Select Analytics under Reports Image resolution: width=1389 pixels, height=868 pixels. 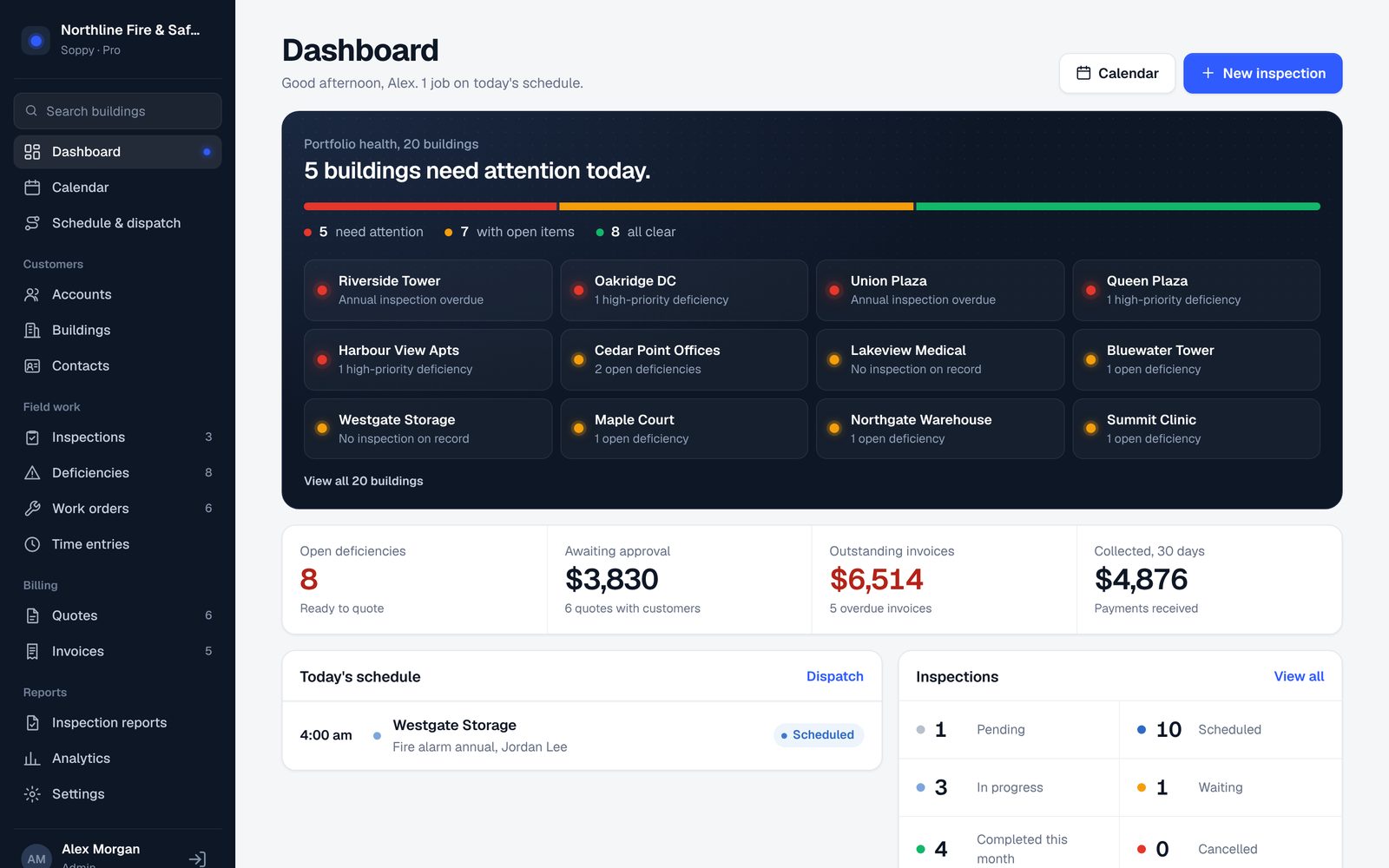117,759
